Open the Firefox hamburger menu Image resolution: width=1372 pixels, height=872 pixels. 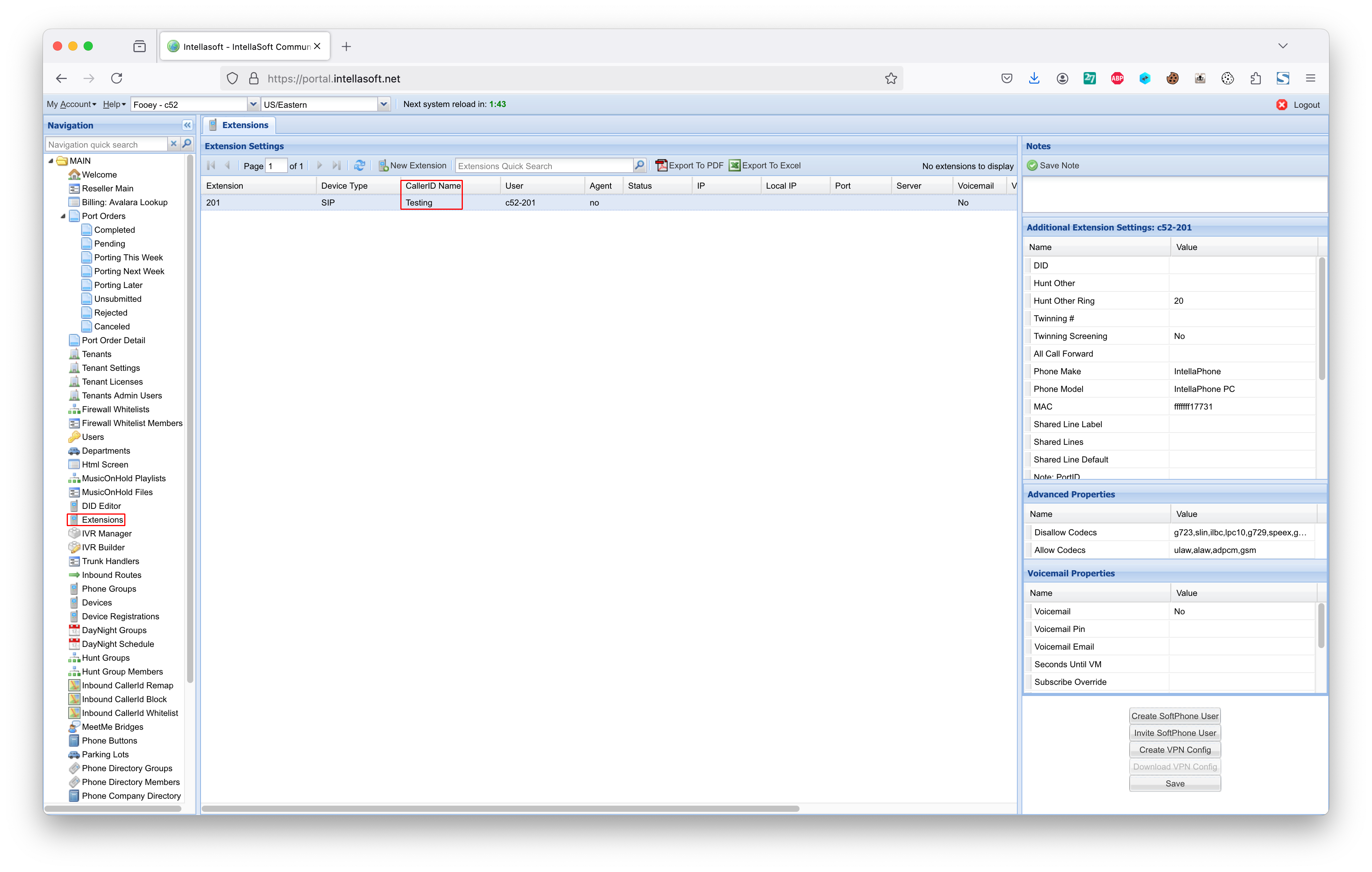coord(1311,78)
